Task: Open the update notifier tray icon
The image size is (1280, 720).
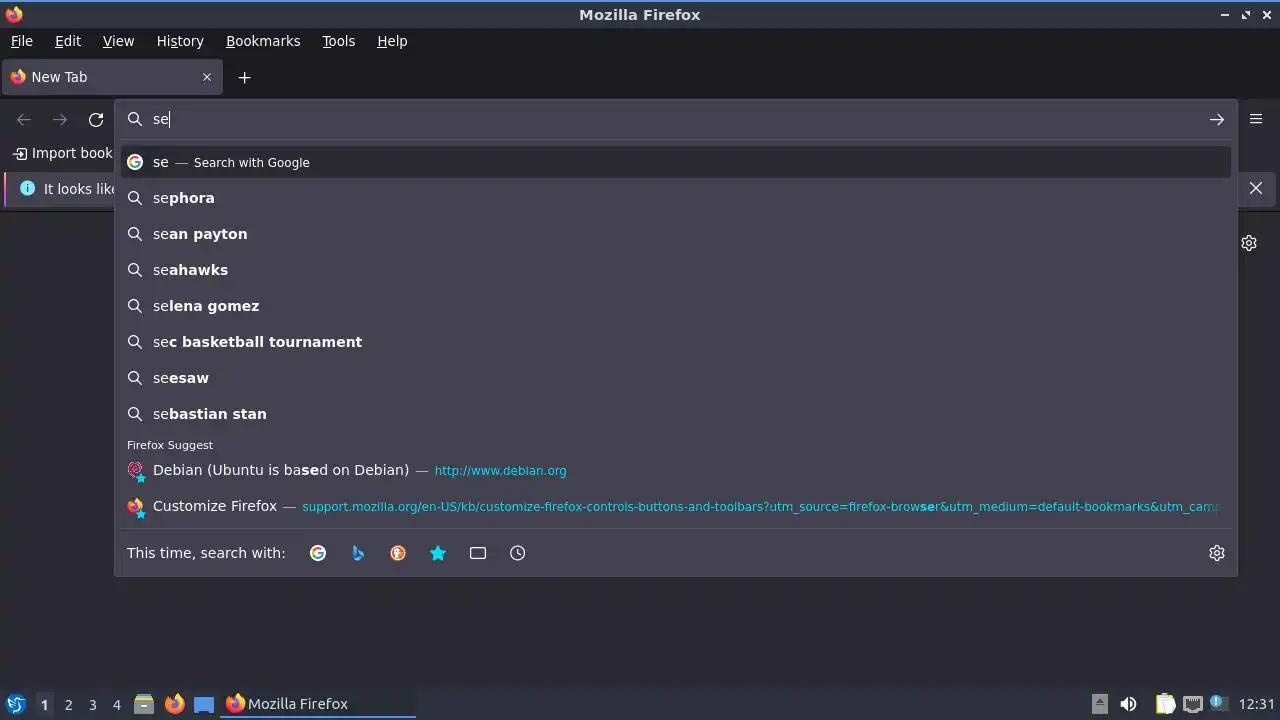Action: [1219, 704]
